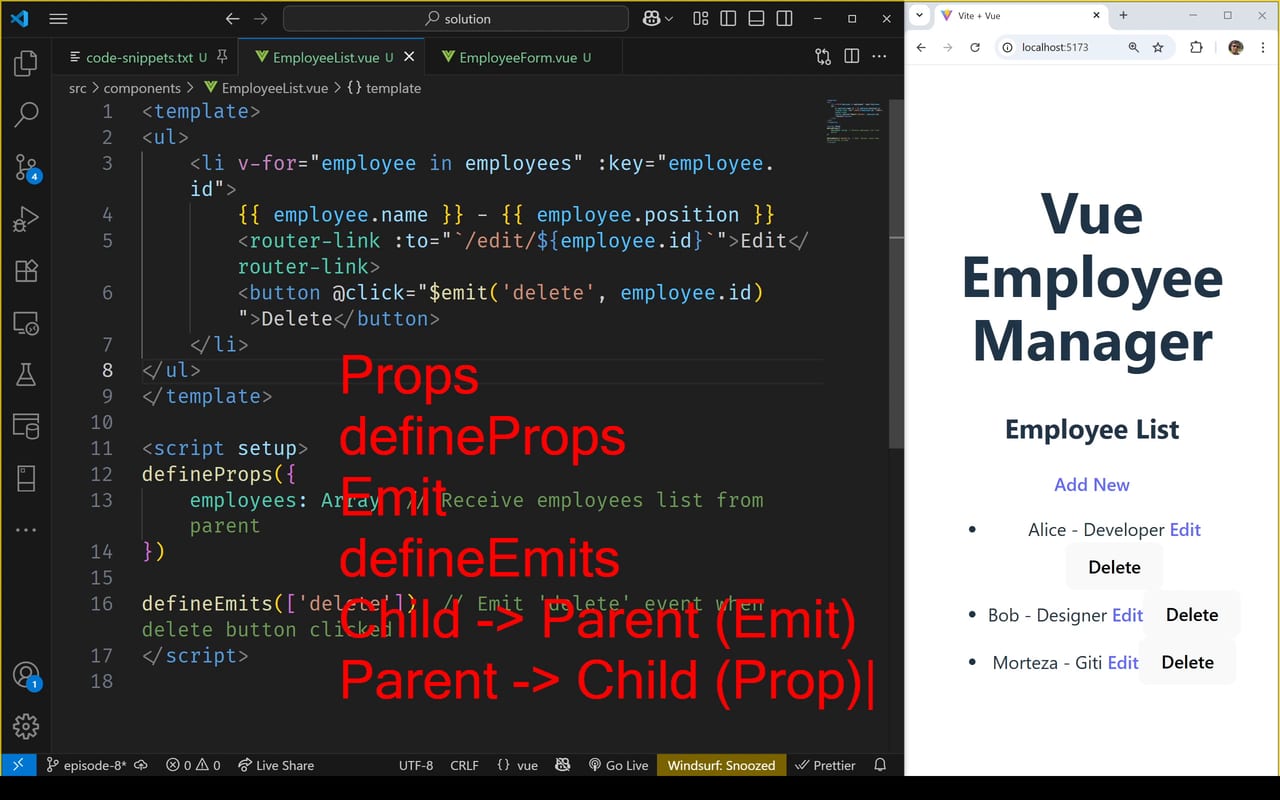Go forward in VS Code navigation history
The image size is (1280, 800).
[x=261, y=18]
